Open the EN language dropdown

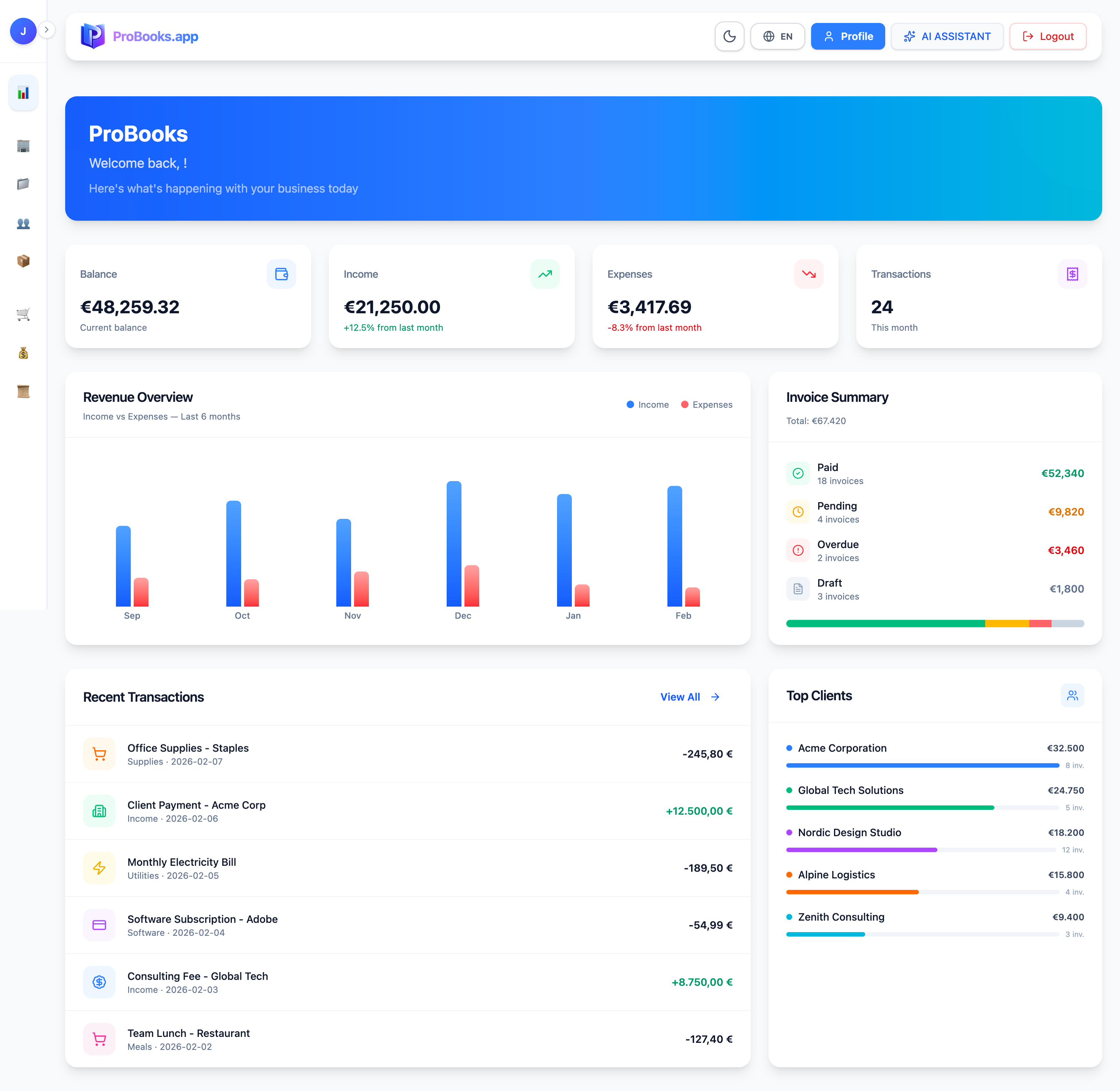tap(777, 36)
